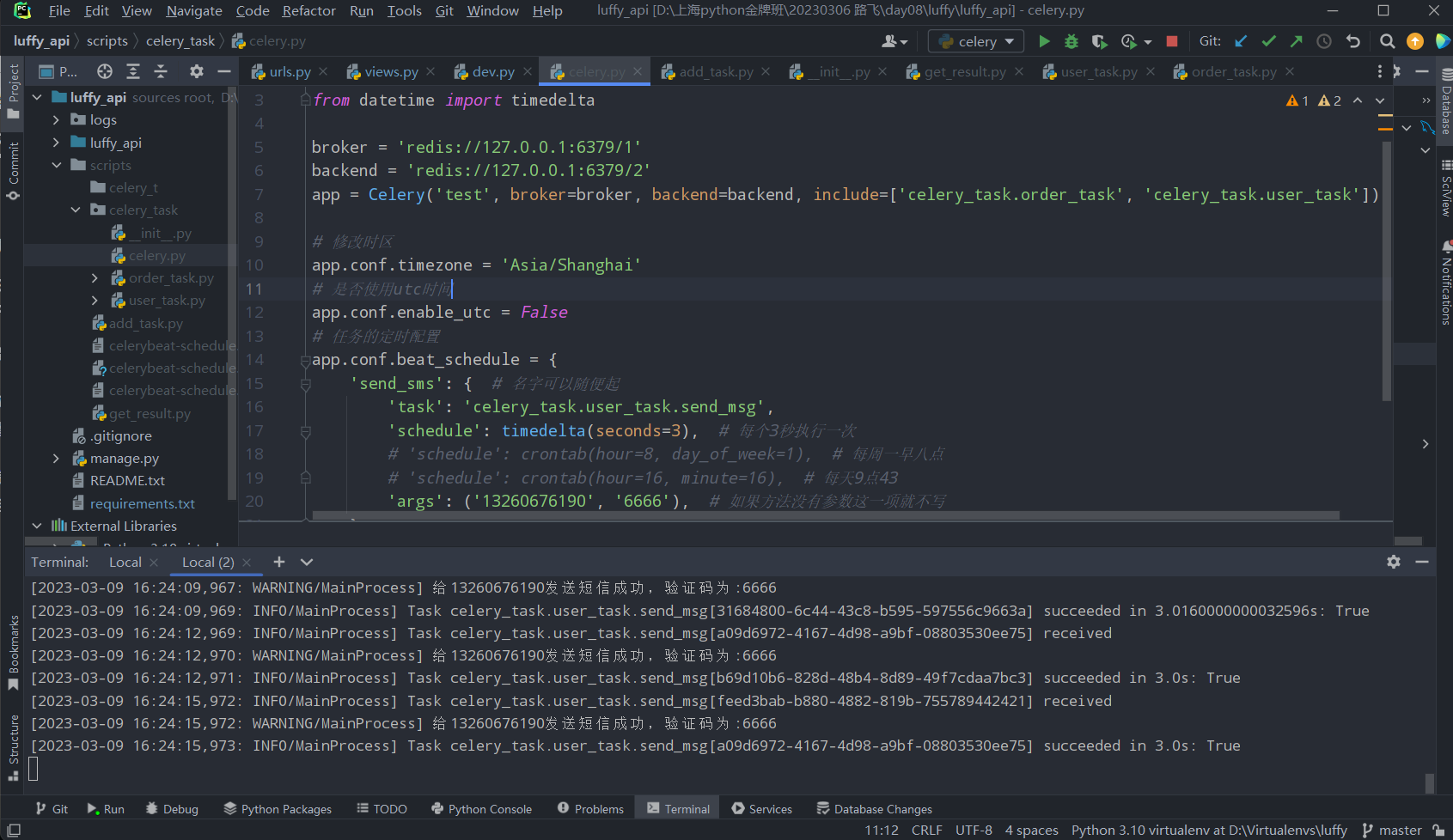Open Project panel settings gear
Image resolution: width=1453 pixels, height=840 pixels.
(197, 71)
